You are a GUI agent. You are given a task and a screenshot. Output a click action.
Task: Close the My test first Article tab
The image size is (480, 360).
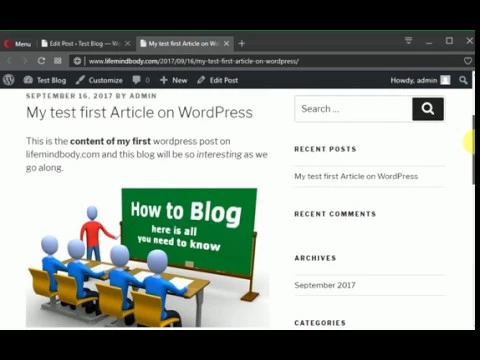click(x=226, y=44)
